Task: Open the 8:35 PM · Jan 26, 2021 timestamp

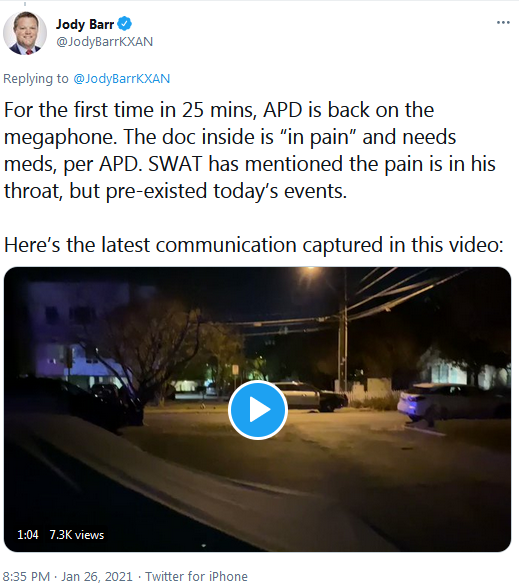Action: click(68, 576)
